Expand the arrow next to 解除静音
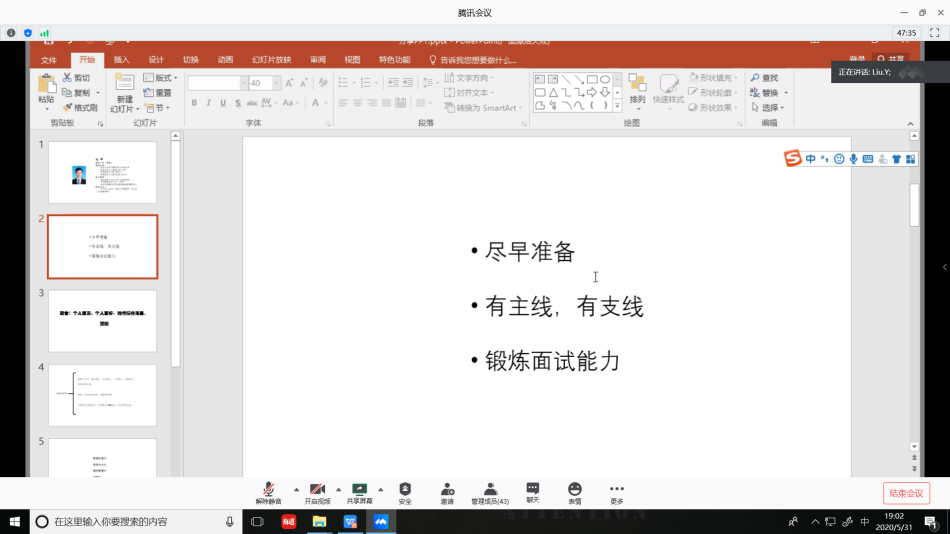The width and height of the screenshot is (950, 534). pos(296,489)
